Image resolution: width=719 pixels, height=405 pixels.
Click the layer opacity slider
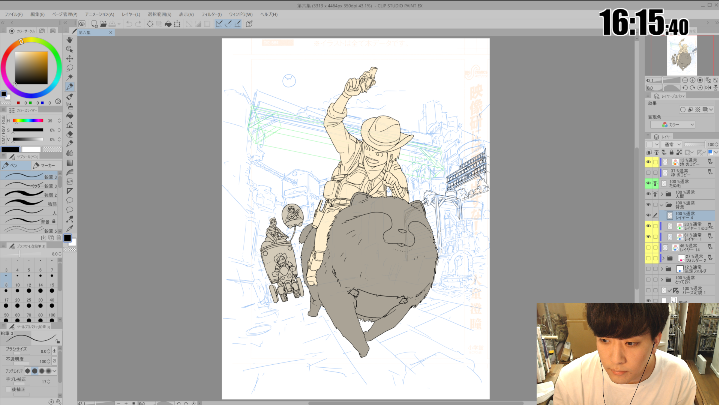[x=694, y=144]
